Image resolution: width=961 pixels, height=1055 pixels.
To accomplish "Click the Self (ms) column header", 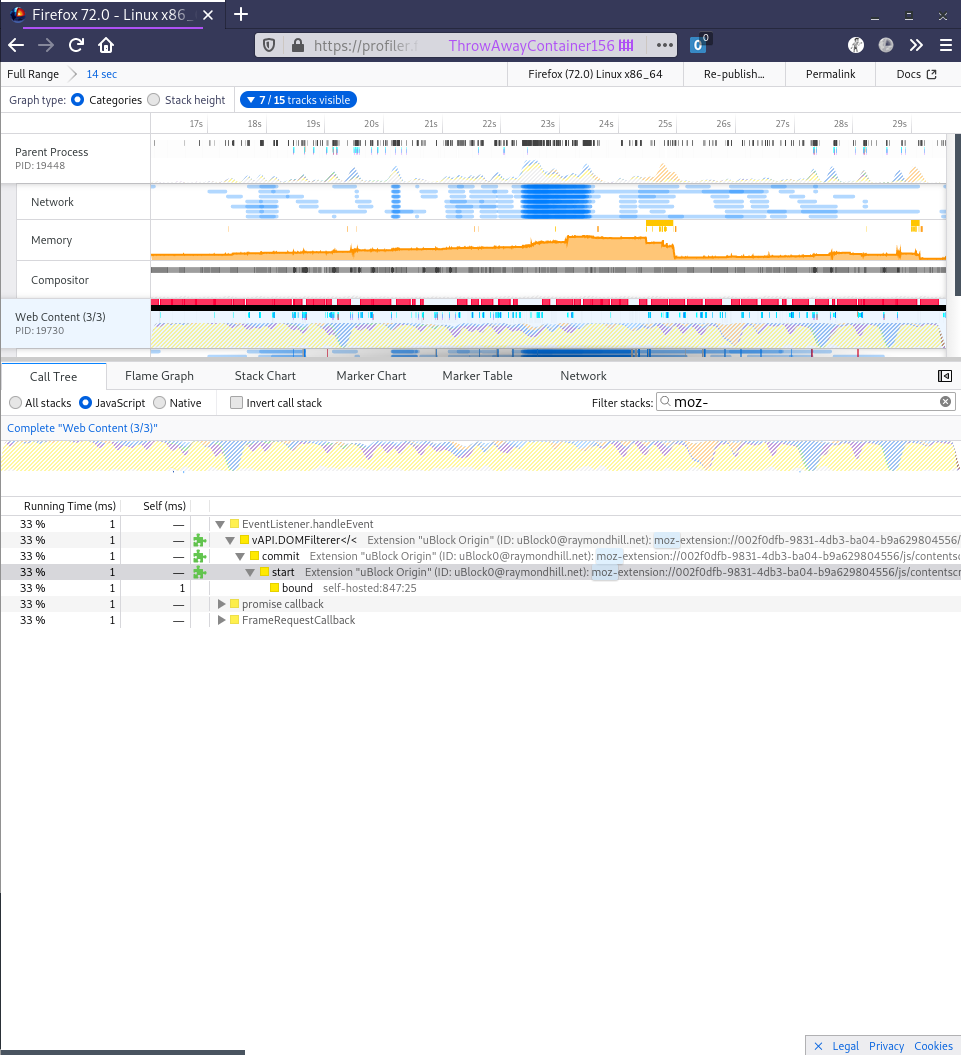I will [x=164, y=506].
